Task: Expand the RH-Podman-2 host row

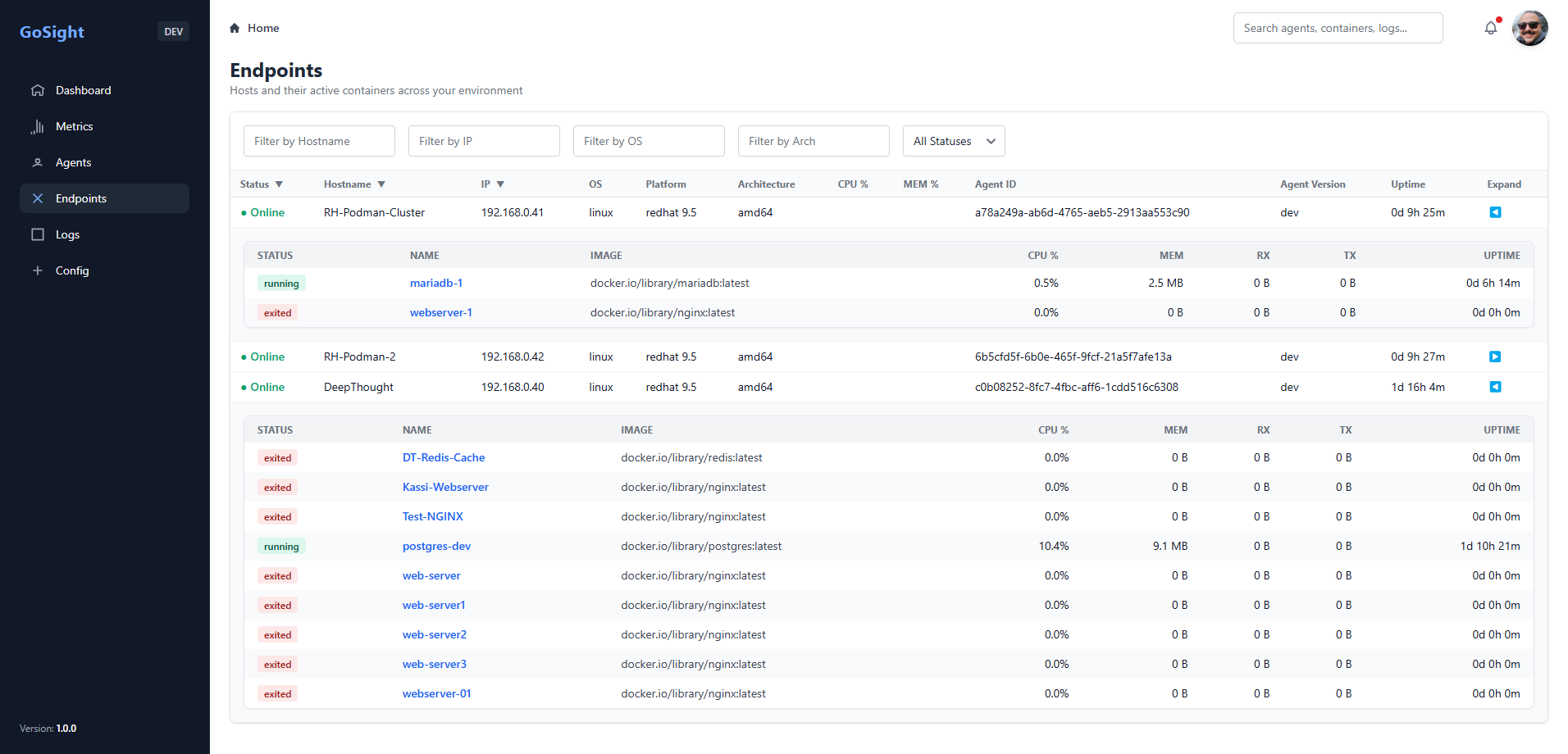Action: tap(1495, 357)
